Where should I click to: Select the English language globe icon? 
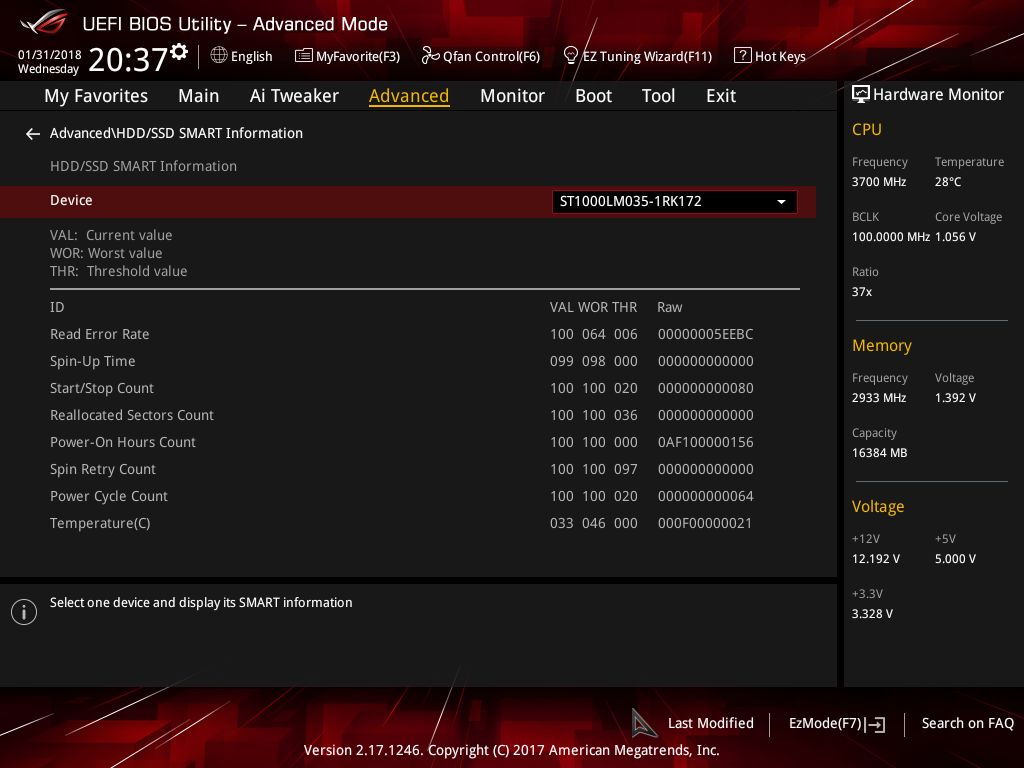(x=219, y=56)
